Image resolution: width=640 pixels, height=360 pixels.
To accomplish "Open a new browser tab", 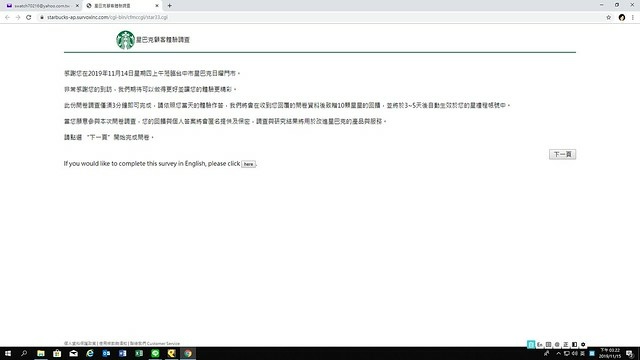I will [169, 6].
